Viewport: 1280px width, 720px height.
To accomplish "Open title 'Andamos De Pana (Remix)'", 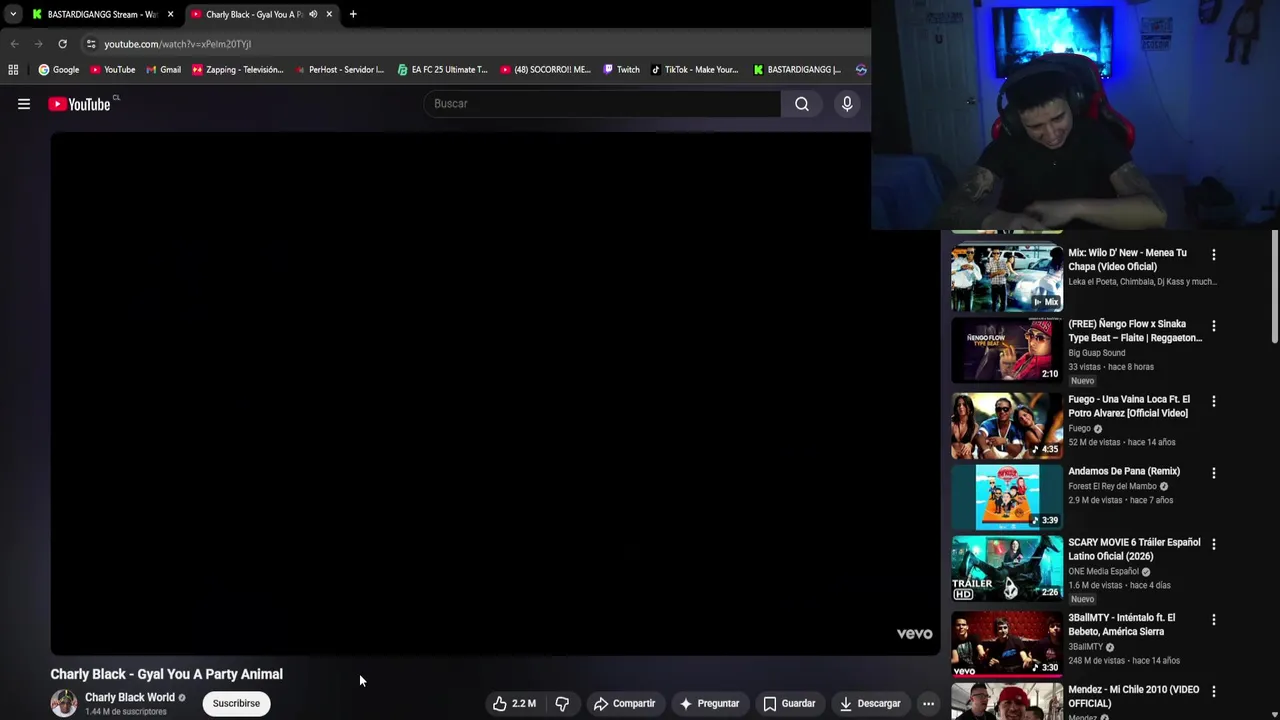I will 1124,471.
